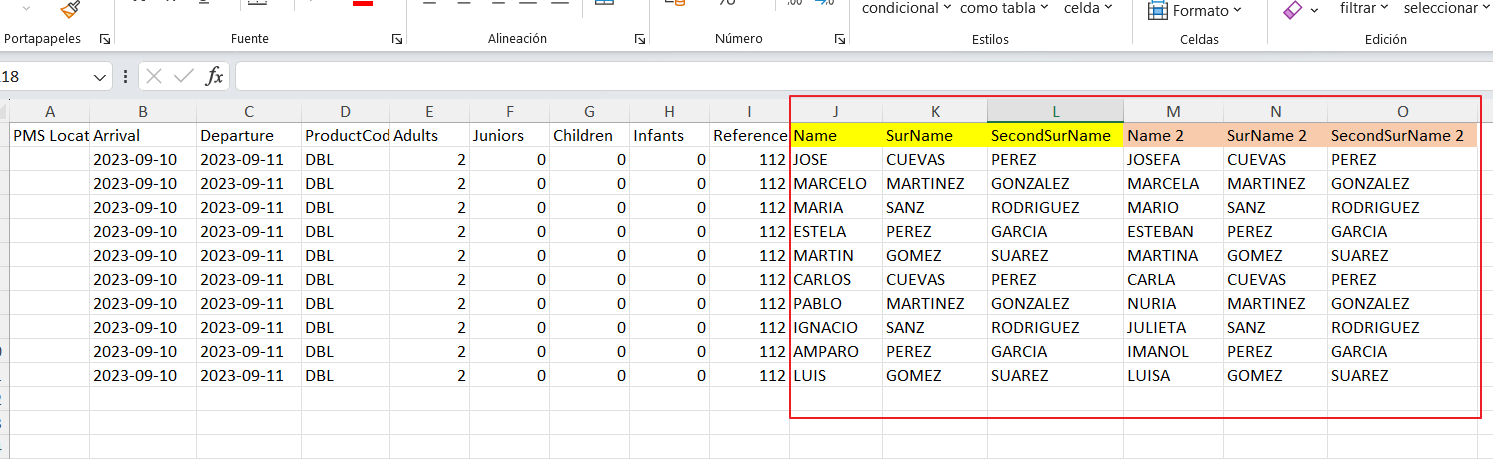Open Fuente dialog launcher
This screenshot has width=1493, height=459.
coord(397,39)
